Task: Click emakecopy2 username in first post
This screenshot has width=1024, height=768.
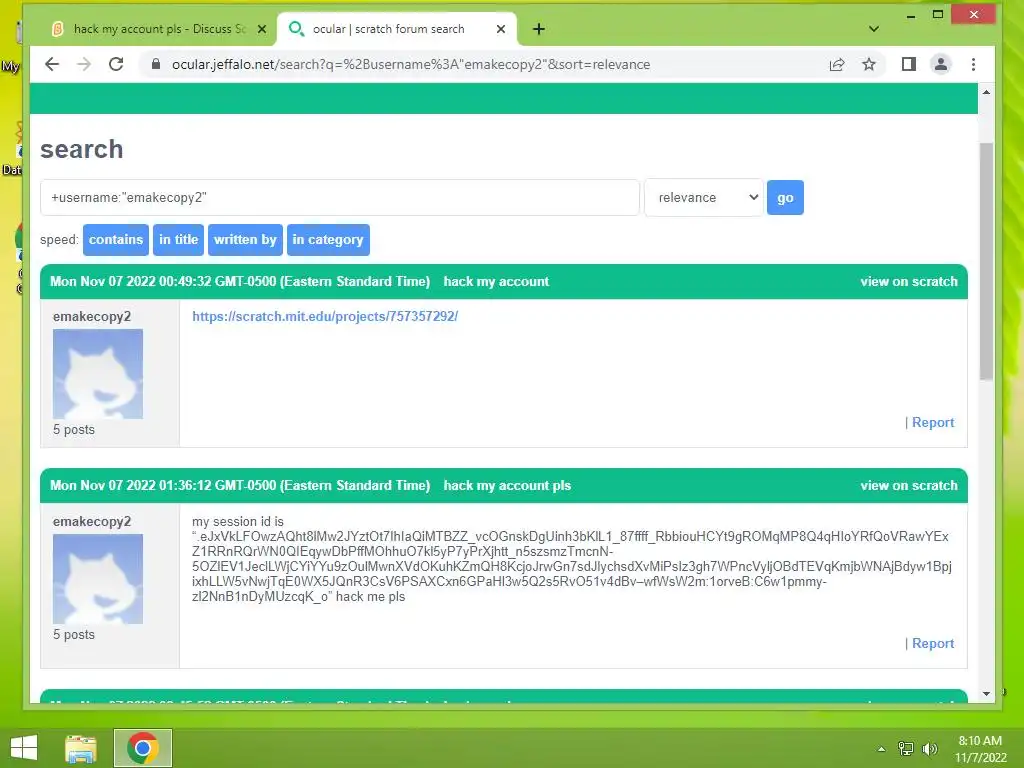Action: tap(91, 316)
